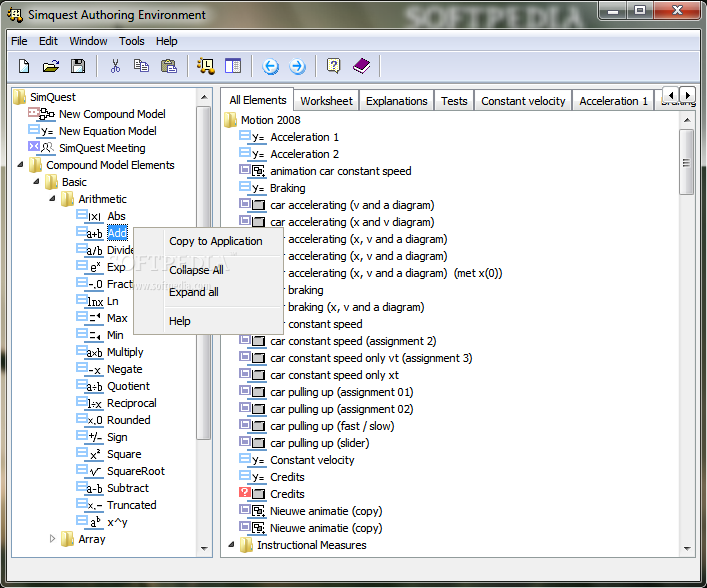This screenshot has height=588, width=707.
Task: Select the x^y tree item
Action: (117, 522)
